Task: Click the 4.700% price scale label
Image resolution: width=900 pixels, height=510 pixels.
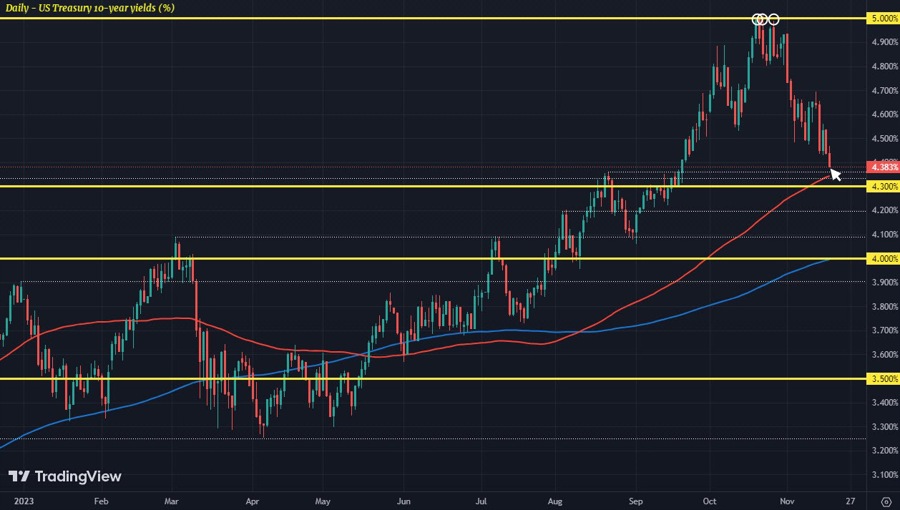Action: click(884, 90)
